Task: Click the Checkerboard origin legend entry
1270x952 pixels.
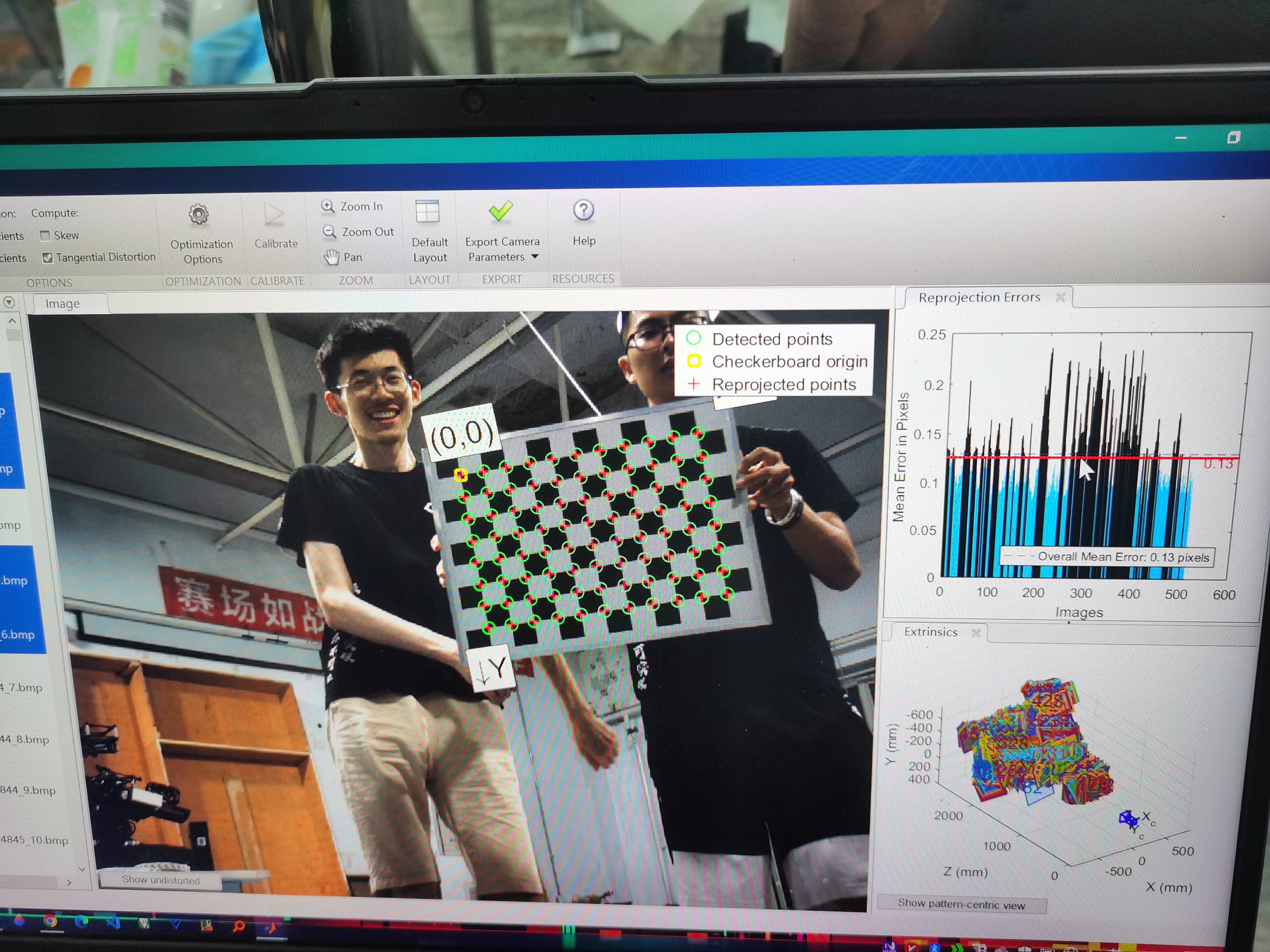Action: 777,361
